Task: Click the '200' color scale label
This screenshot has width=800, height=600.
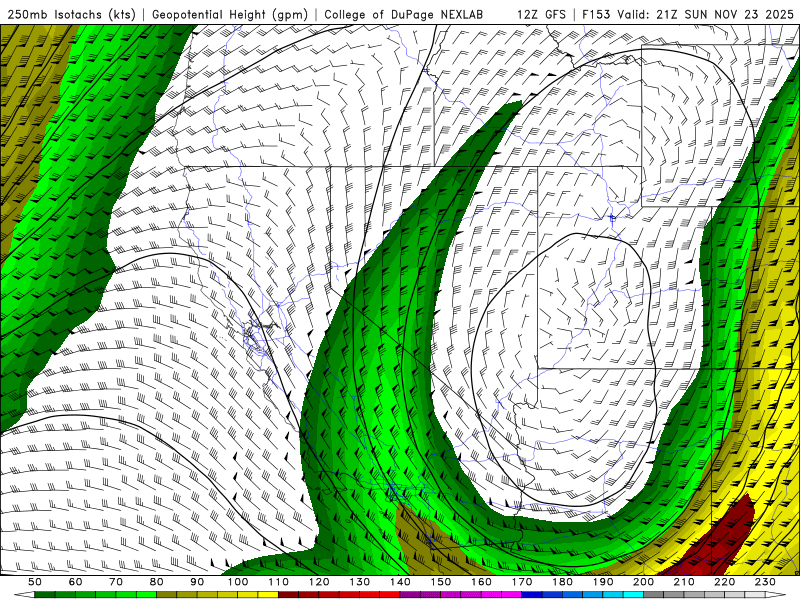Action: click(643, 582)
